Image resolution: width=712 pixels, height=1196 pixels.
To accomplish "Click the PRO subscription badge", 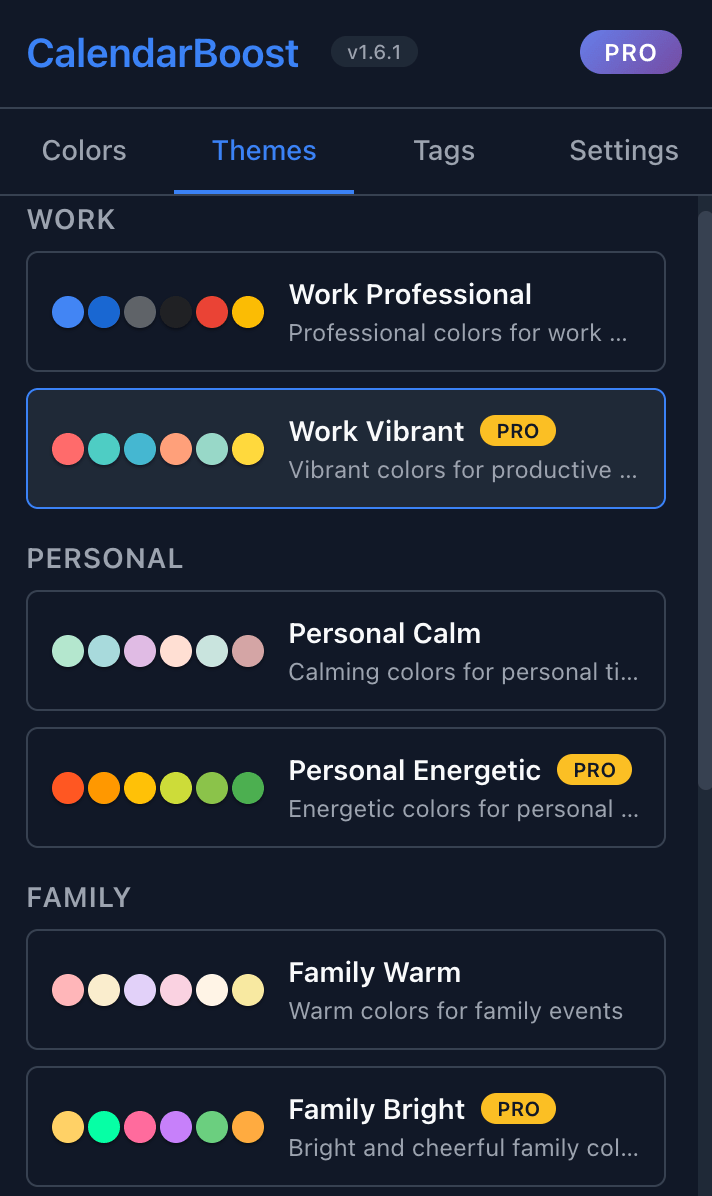I will pyautogui.click(x=630, y=52).
